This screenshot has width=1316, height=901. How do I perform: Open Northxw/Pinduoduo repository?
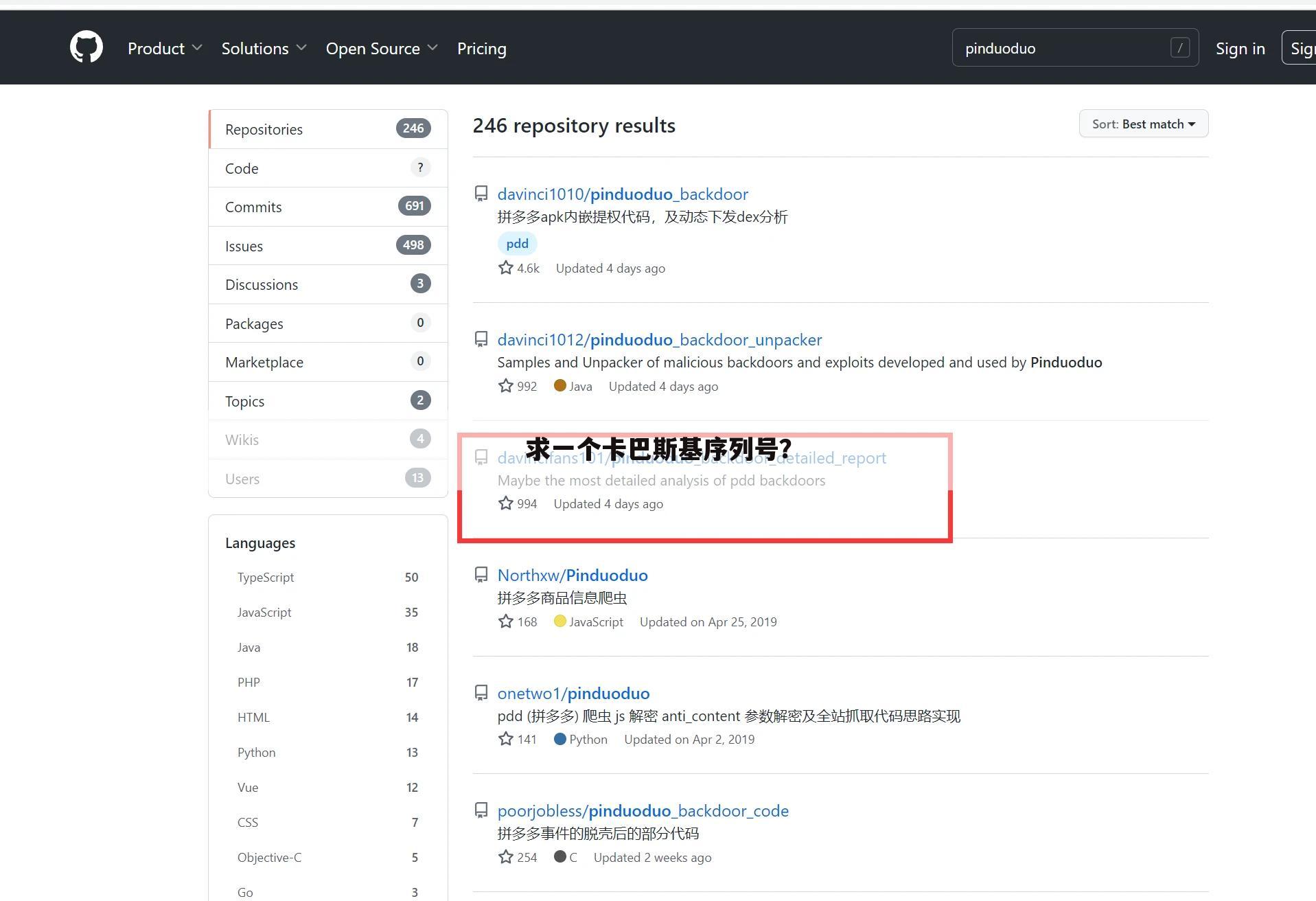click(573, 575)
